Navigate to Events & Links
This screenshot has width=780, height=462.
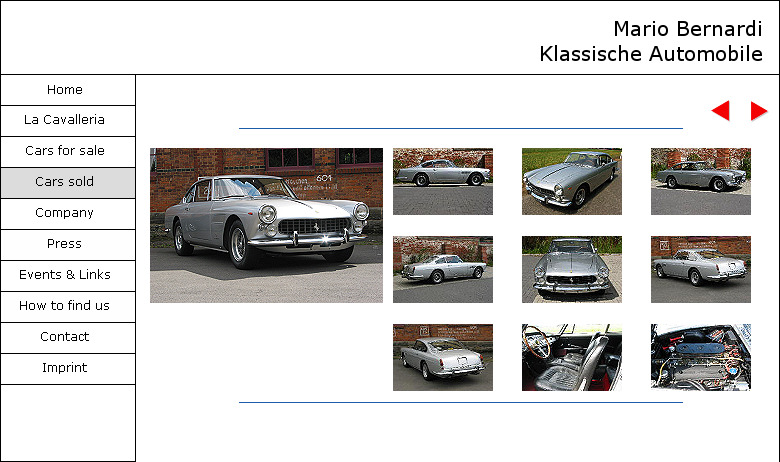coord(68,276)
